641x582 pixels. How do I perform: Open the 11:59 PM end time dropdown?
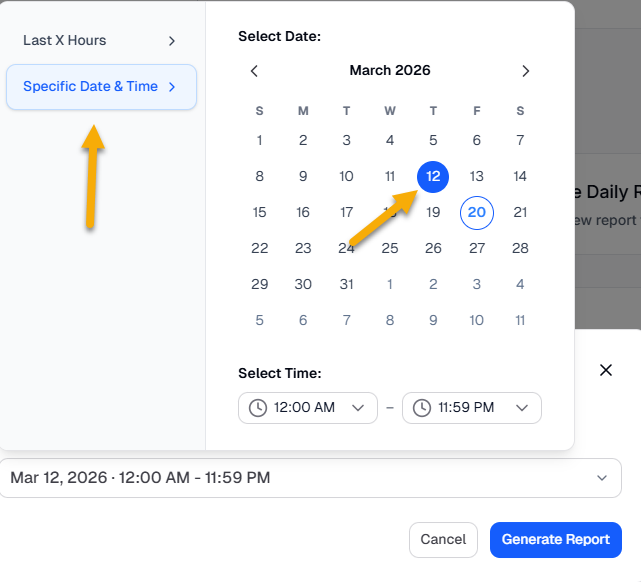[x=472, y=408]
